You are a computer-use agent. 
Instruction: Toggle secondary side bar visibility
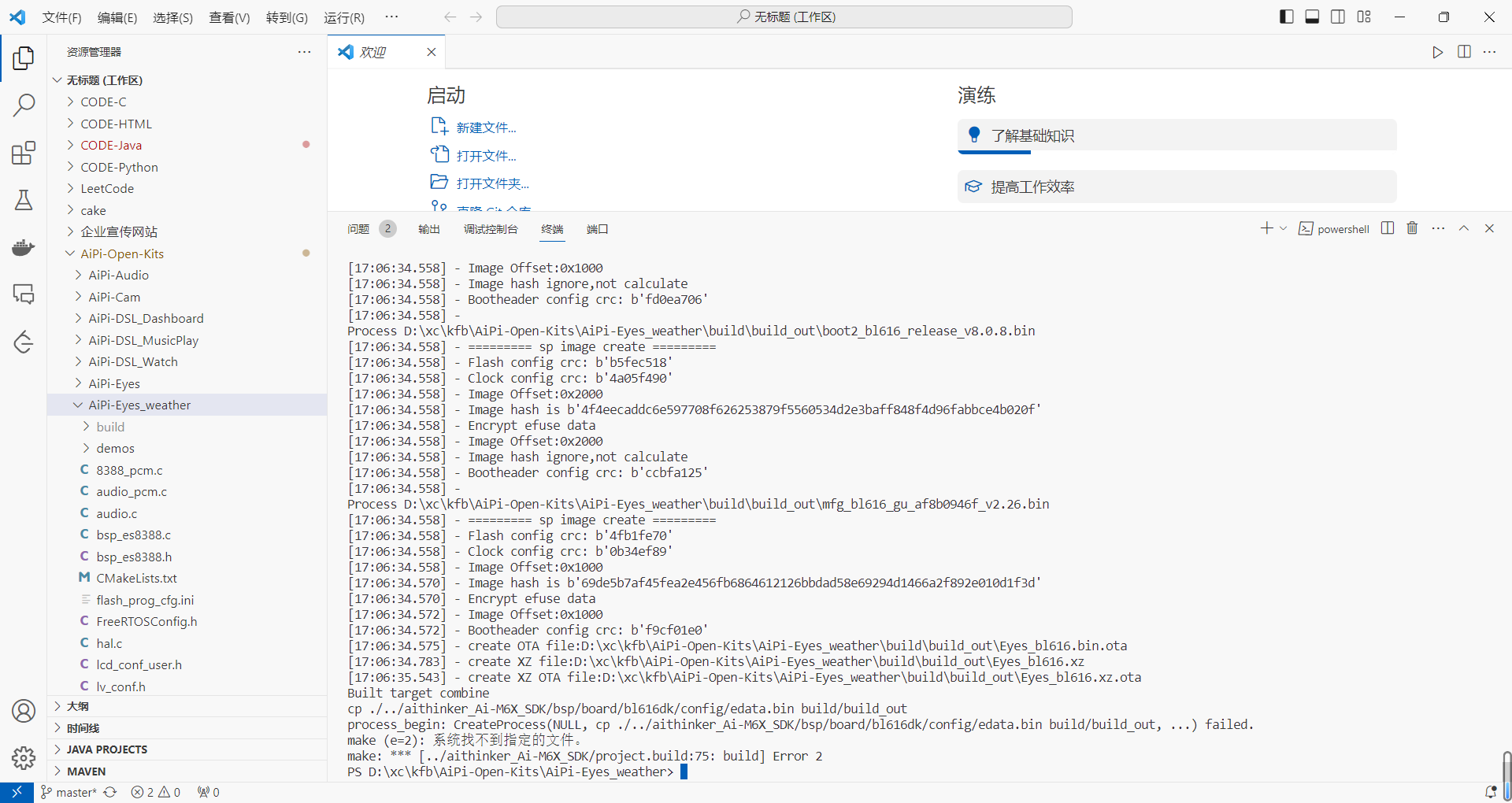tap(1338, 17)
